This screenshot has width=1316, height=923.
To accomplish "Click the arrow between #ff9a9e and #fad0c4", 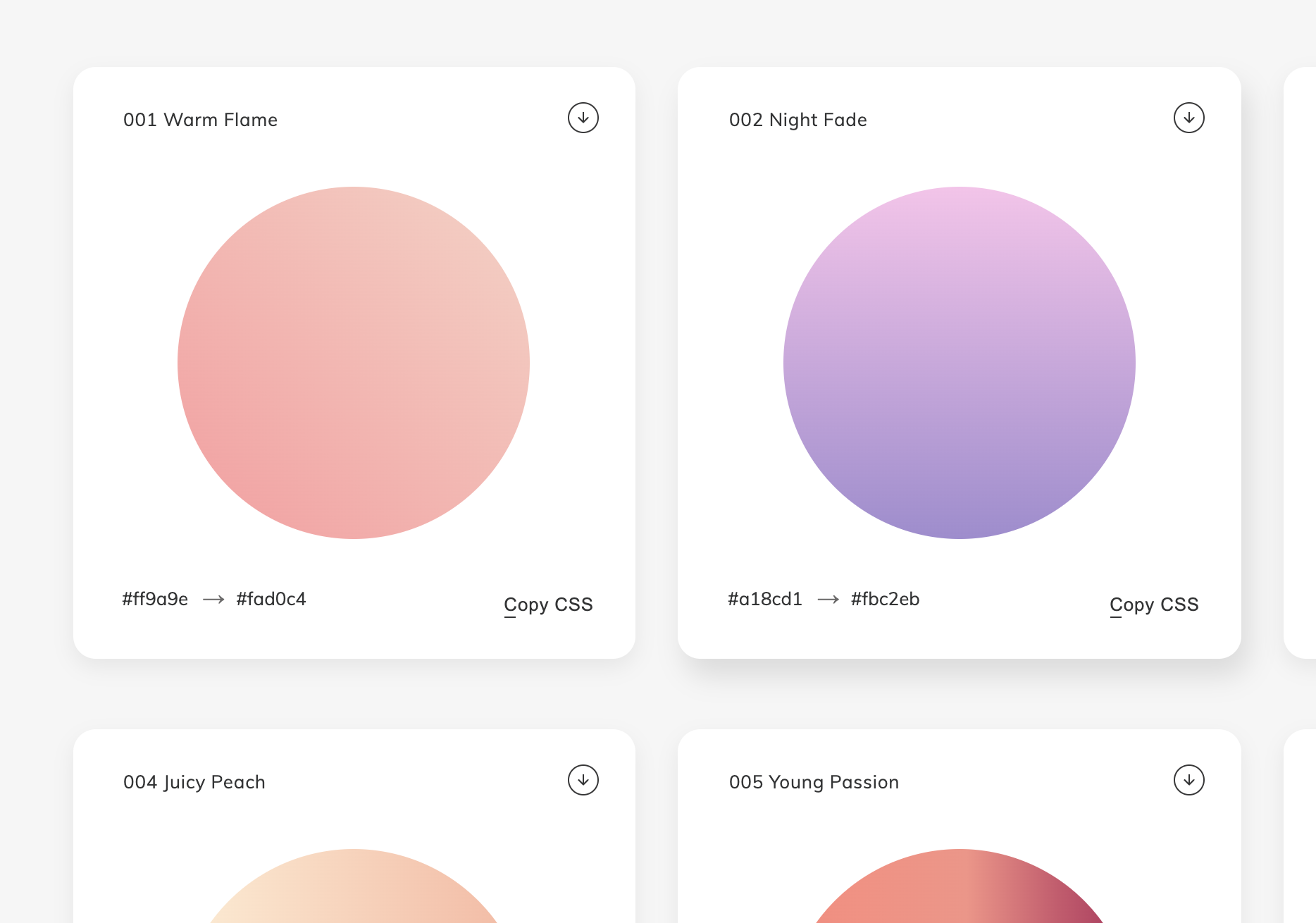I will coord(213,600).
